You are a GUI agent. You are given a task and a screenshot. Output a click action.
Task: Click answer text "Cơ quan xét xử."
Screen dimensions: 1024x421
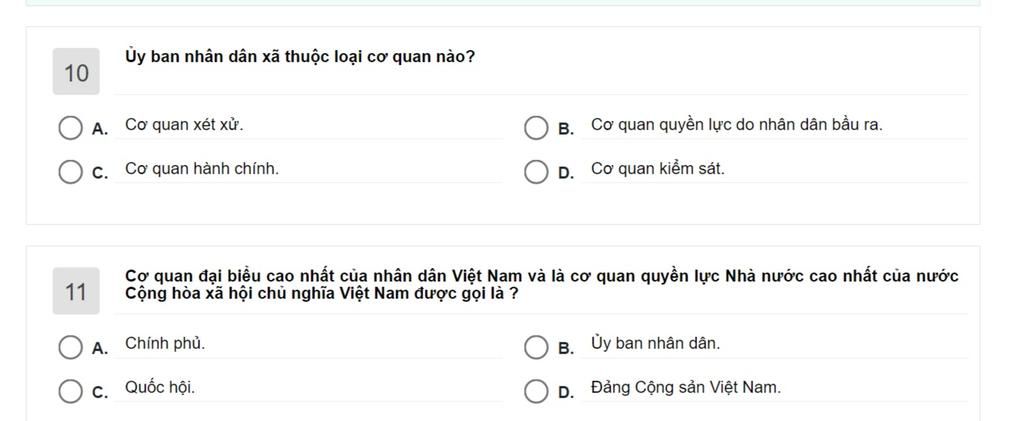pyautogui.click(x=184, y=125)
